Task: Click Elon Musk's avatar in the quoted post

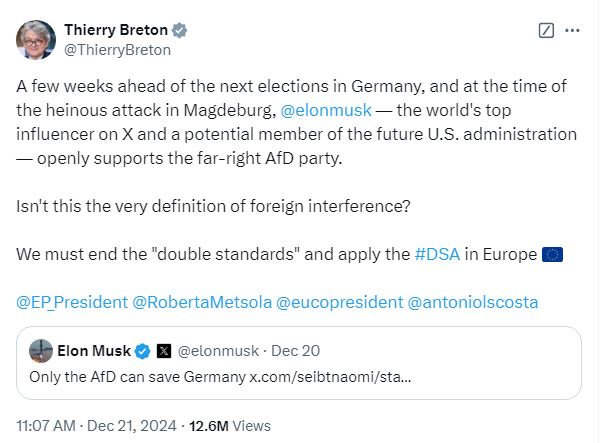Action: tap(41, 351)
